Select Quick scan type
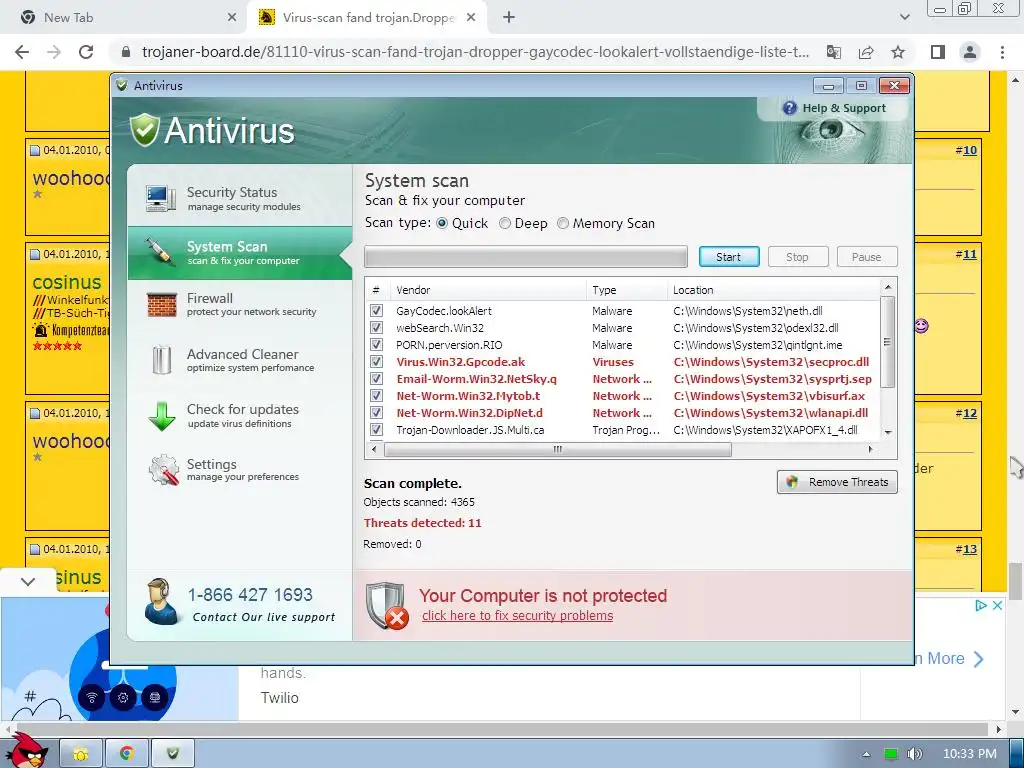The image size is (1024, 768). tap(442, 223)
